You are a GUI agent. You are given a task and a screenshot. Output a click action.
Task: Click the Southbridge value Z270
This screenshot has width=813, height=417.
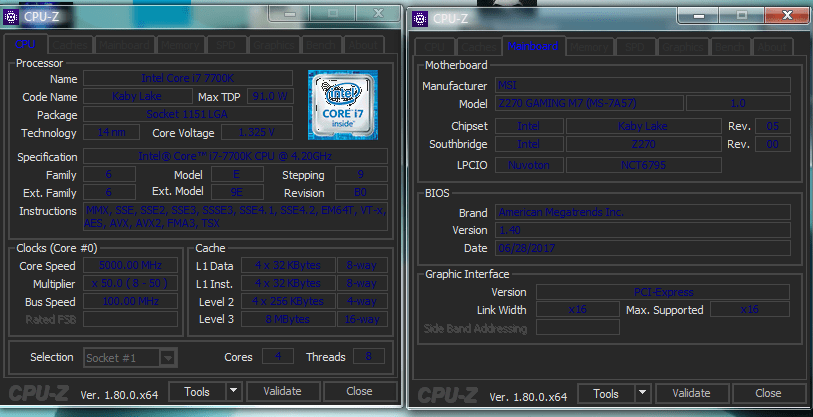pyautogui.click(x=643, y=144)
